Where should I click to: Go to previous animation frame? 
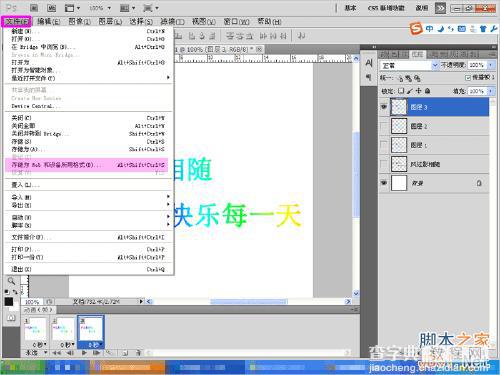tap(70, 352)
